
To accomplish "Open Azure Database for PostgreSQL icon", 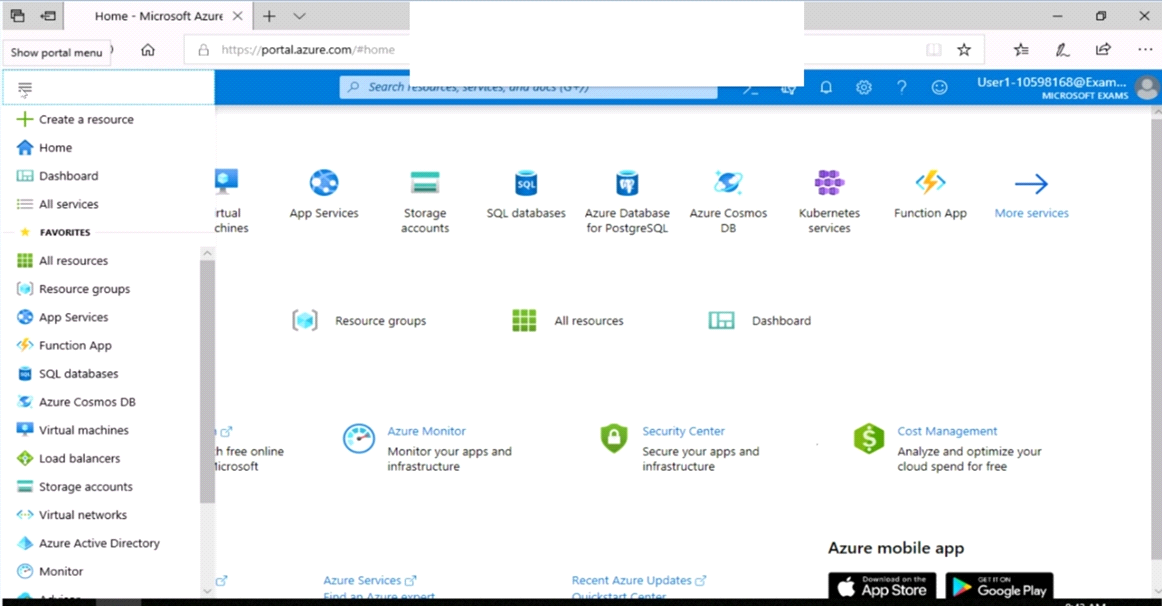I will click(x=627, y=182).
